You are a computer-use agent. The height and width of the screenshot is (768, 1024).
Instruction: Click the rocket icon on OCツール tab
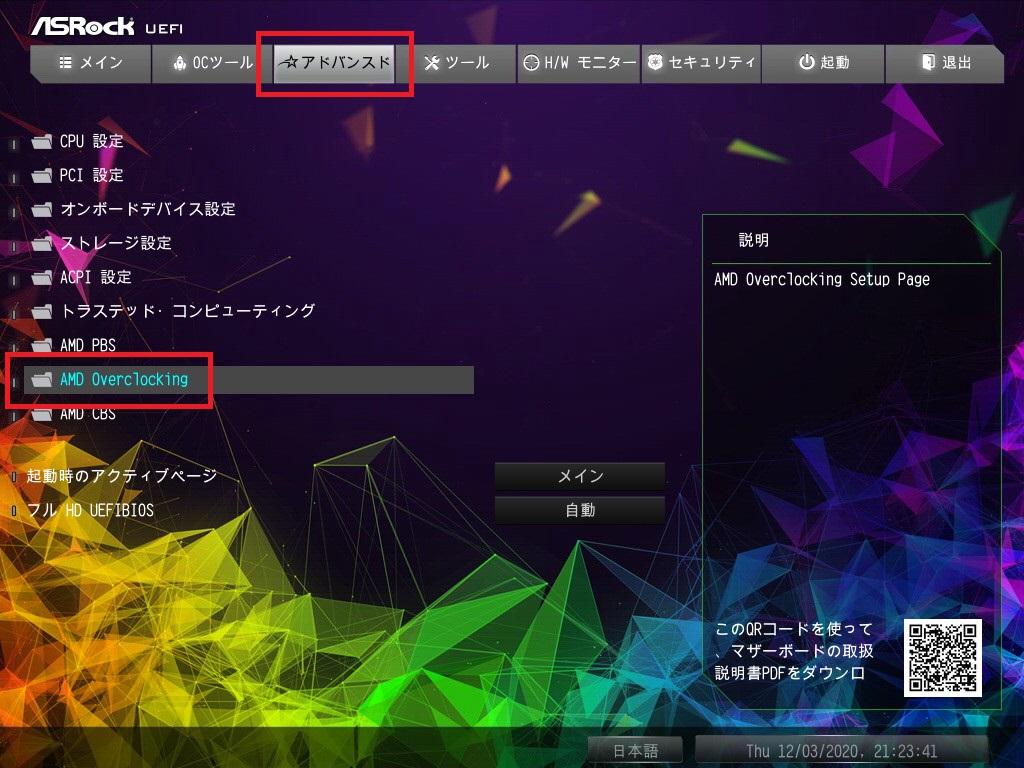pos(180,63)
